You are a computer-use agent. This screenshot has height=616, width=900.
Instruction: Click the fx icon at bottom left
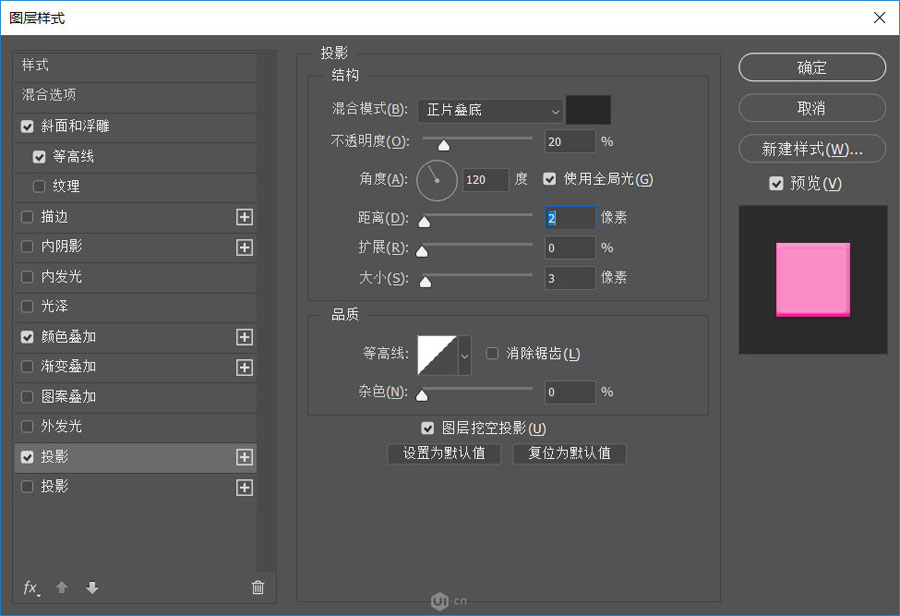pyautogui.click(x=29, y=588)
